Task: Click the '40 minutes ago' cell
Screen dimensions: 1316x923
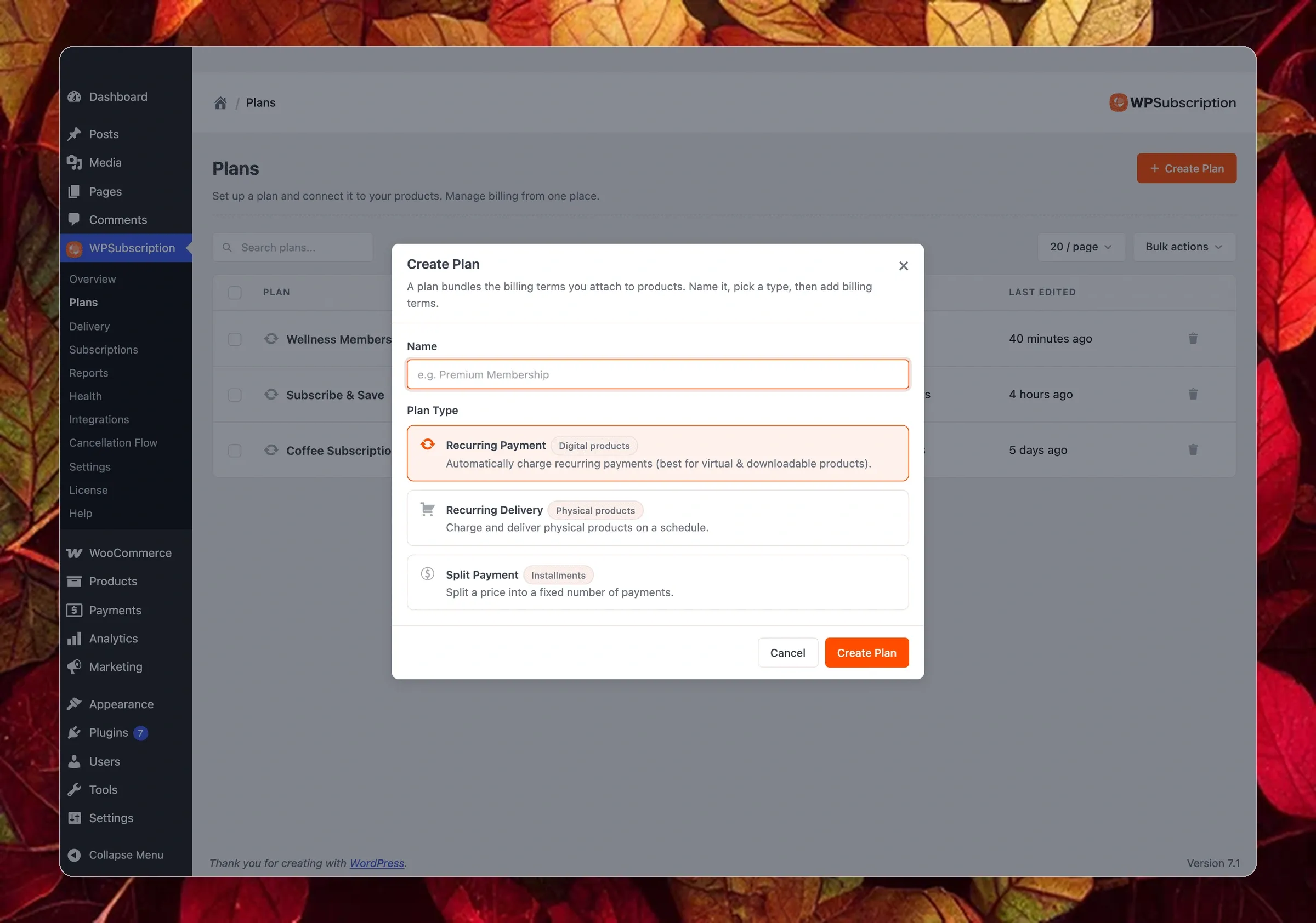Action: pyautogui.click(x=1051, y=339)
